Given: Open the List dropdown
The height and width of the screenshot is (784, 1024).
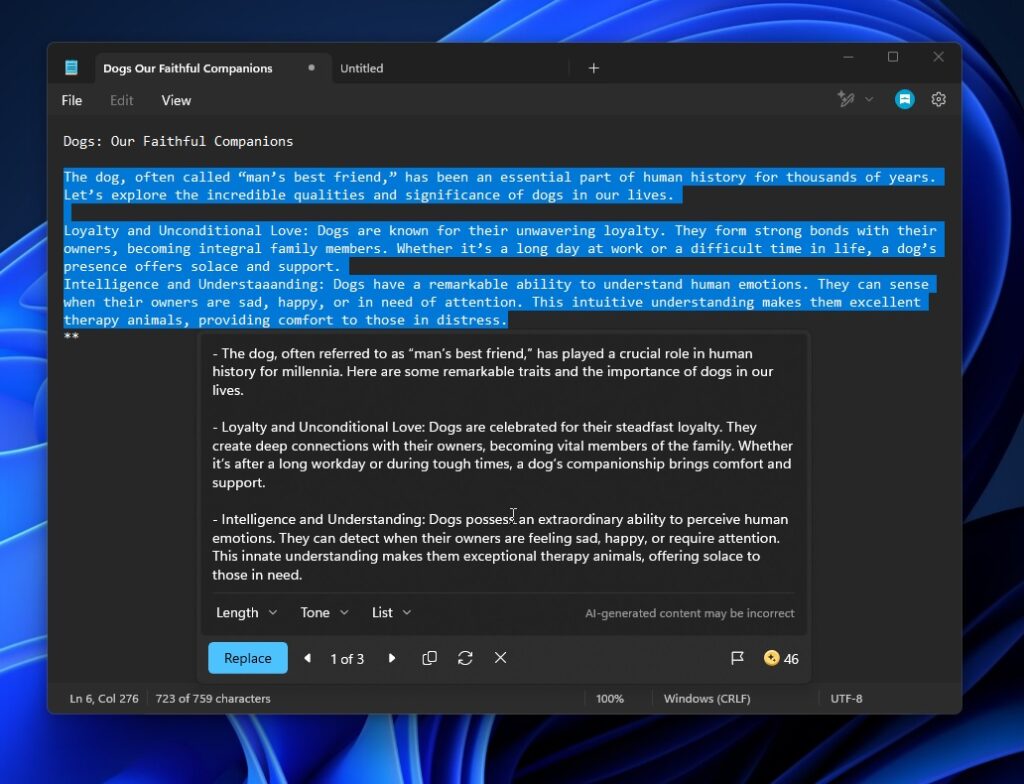Looking at the screenshot, I should tap(390, 612).
